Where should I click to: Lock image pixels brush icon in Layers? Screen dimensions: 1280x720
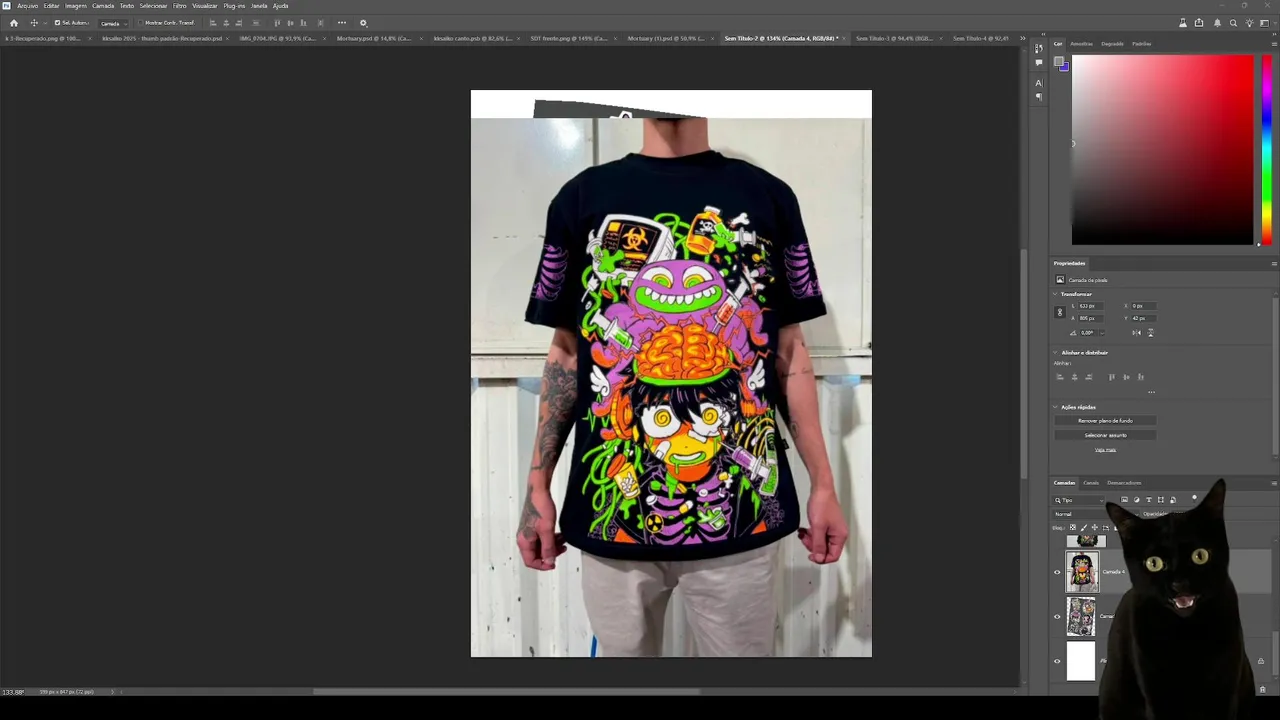coord(1084,527)
